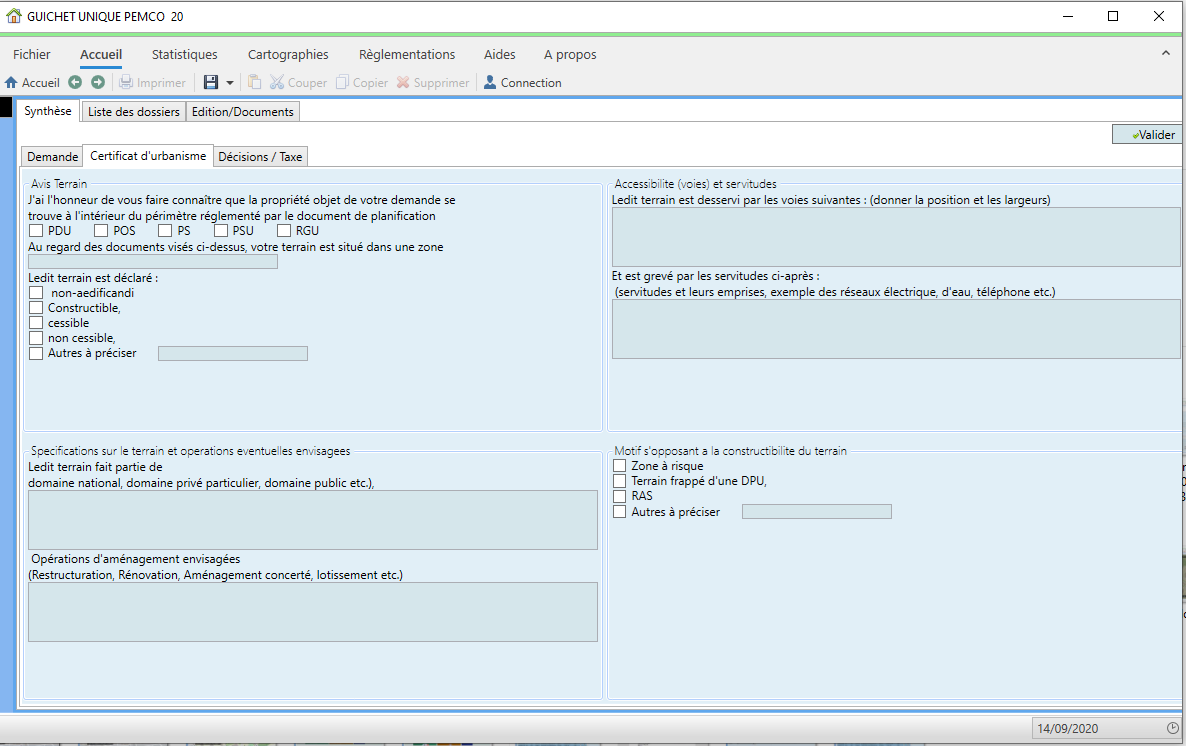Image resolution: width=1186 pixels, height=746 pixels.
Task: Click the Connection user icon
Action: coord(489,82)
